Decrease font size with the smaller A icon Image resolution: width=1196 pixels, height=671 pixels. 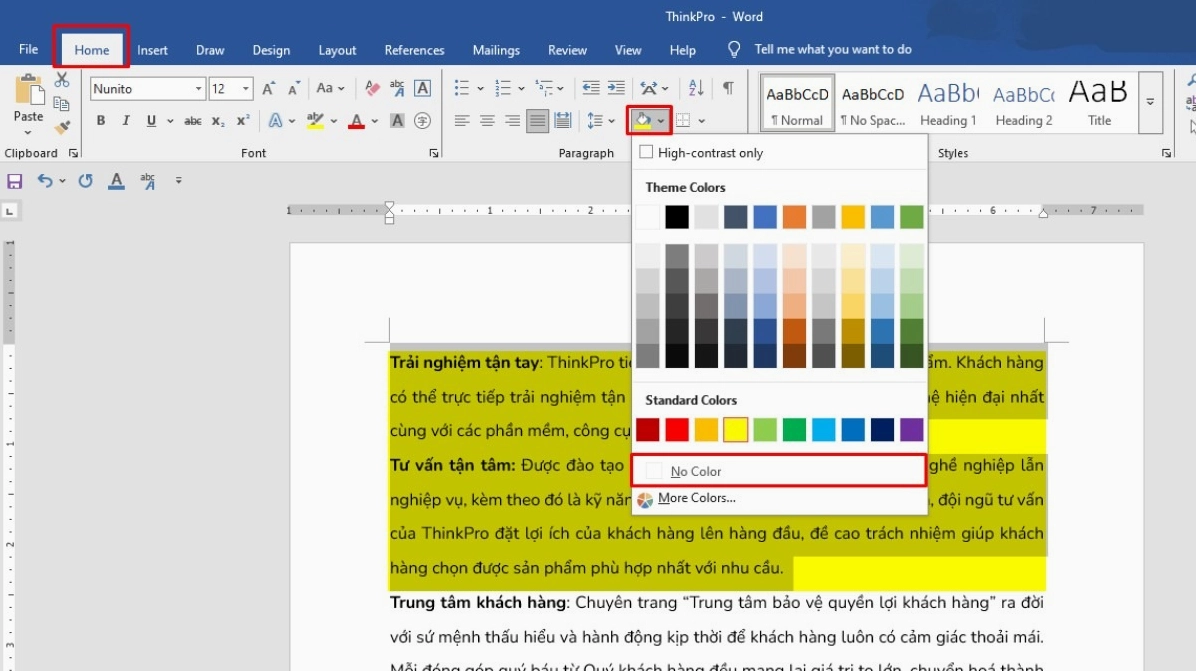[294, 88]
